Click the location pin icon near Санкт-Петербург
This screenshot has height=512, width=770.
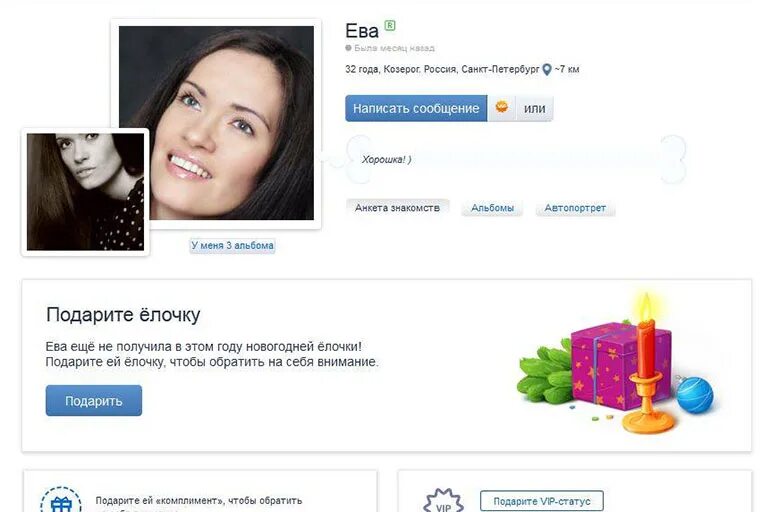(x=547, y=70)
